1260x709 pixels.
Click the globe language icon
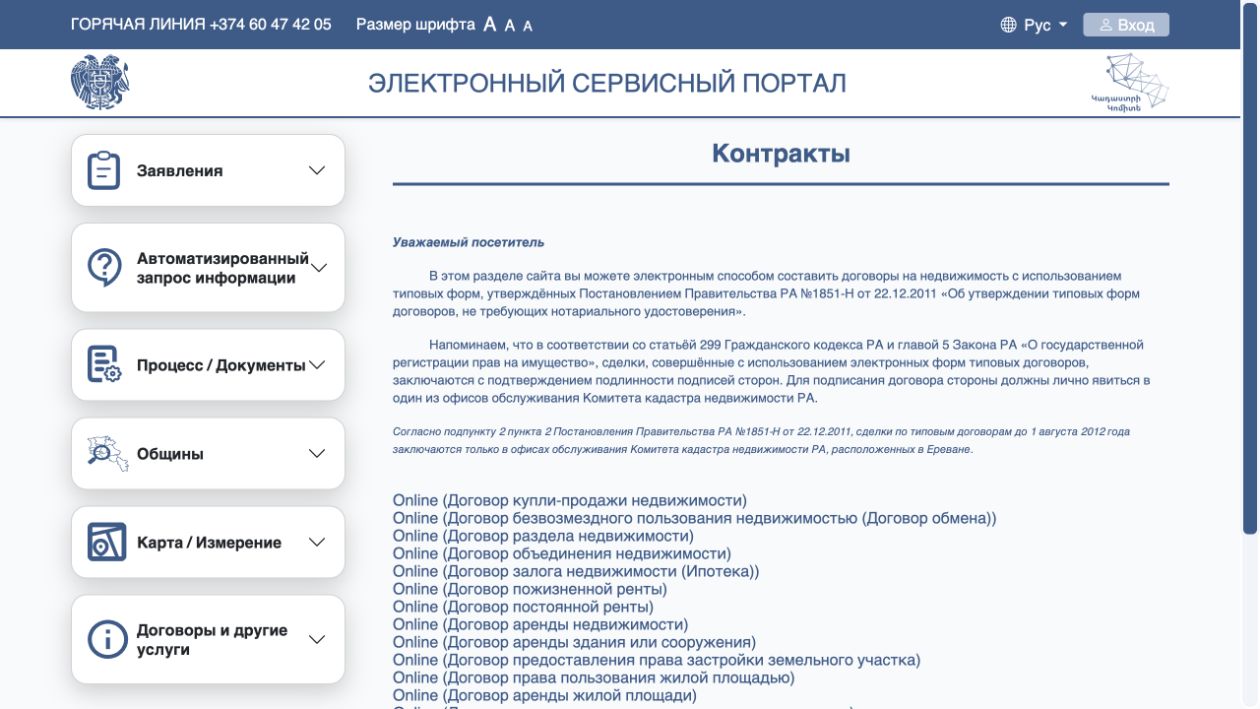point(1008,25)
